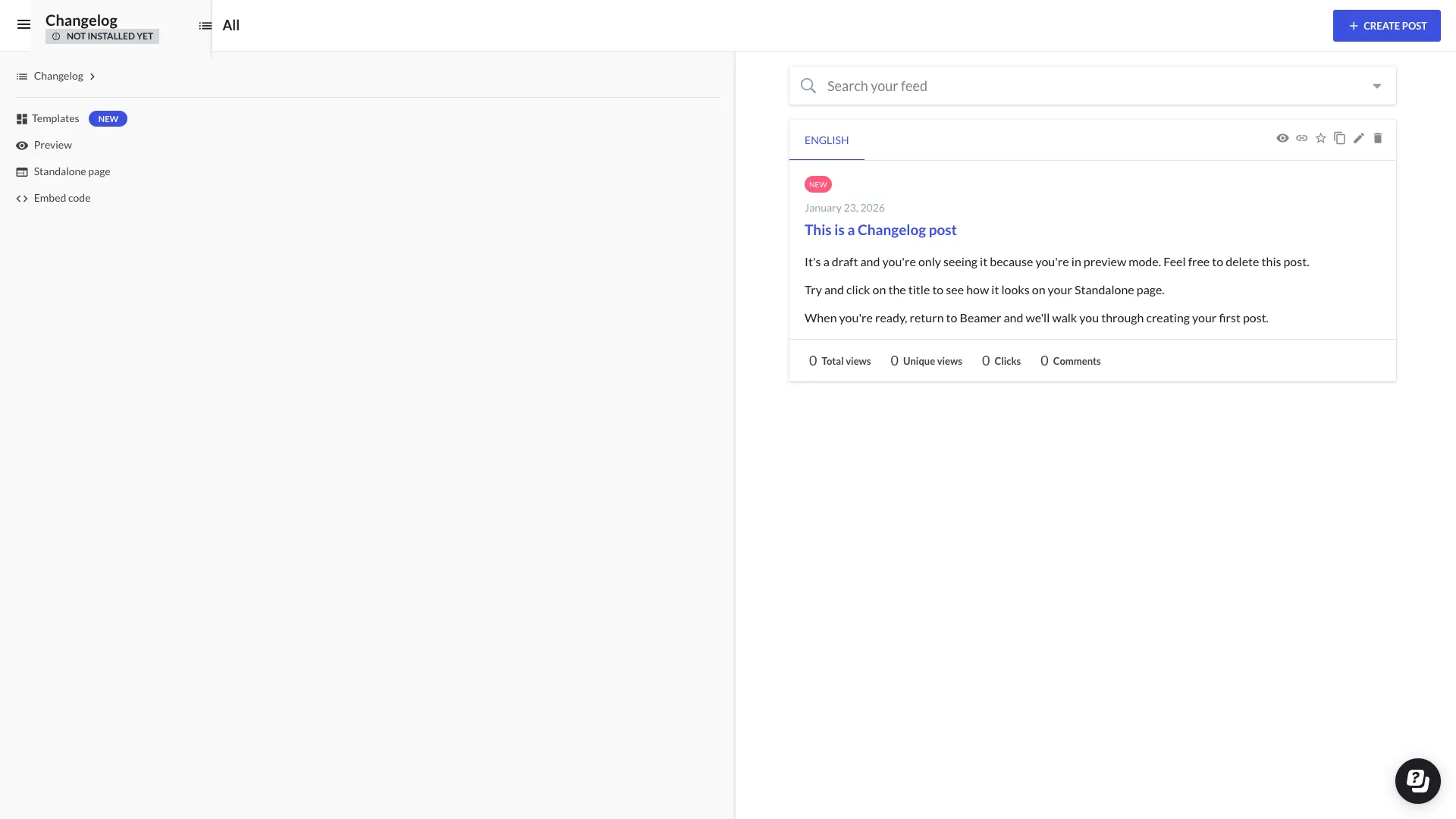Edit the post with the pencil icon

(x=1359, y=138)
